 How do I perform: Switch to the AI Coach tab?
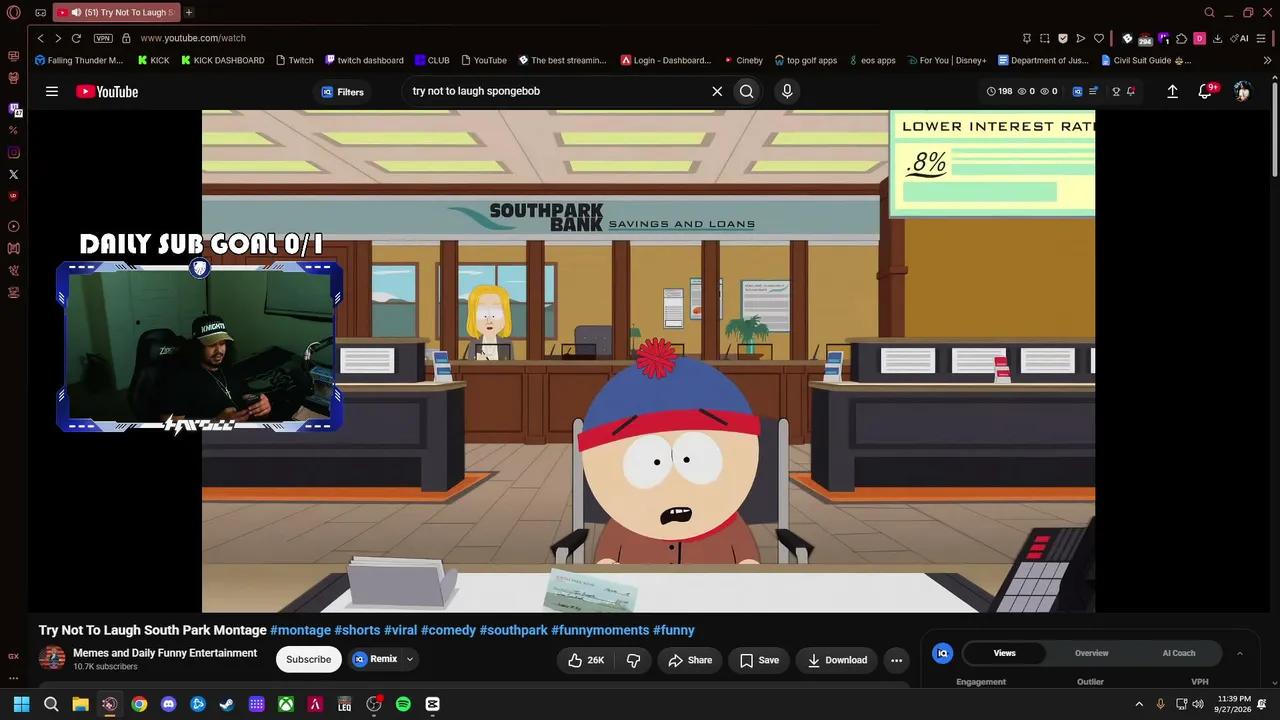pos(1179,653)
